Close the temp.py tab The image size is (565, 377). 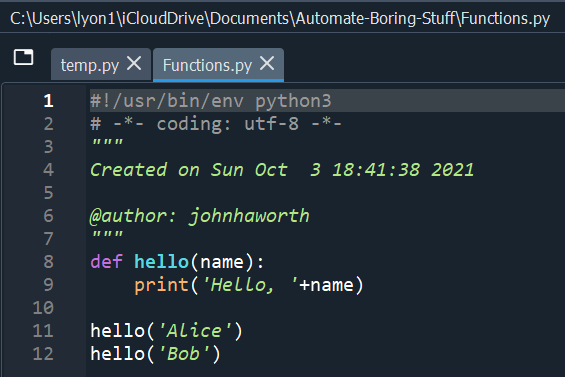(134, 64)
